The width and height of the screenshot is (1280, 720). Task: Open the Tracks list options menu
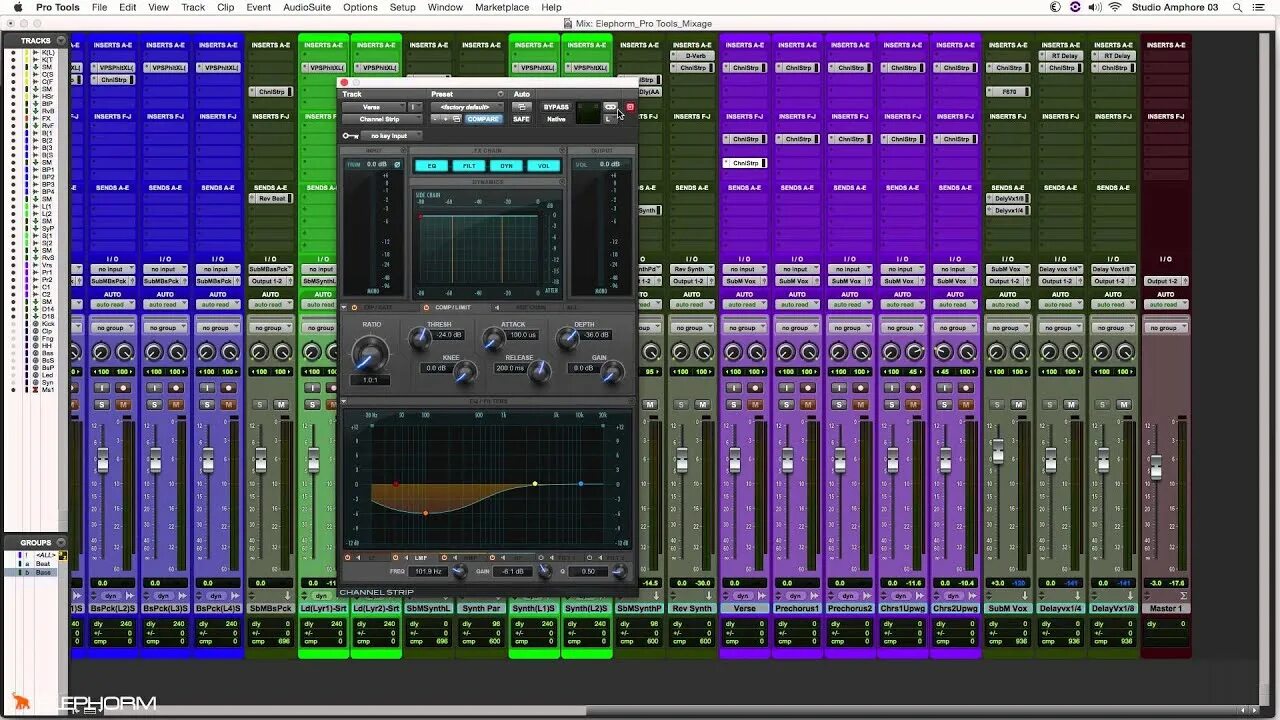coord(61,41)
